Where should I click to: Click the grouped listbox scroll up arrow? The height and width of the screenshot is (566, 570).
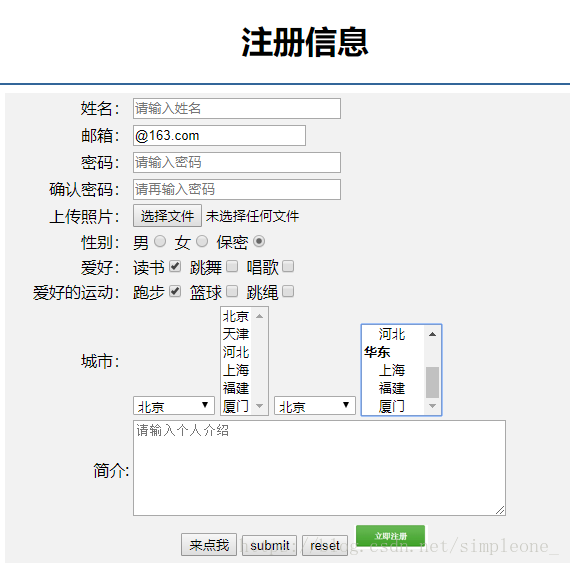tap(432, 334)
